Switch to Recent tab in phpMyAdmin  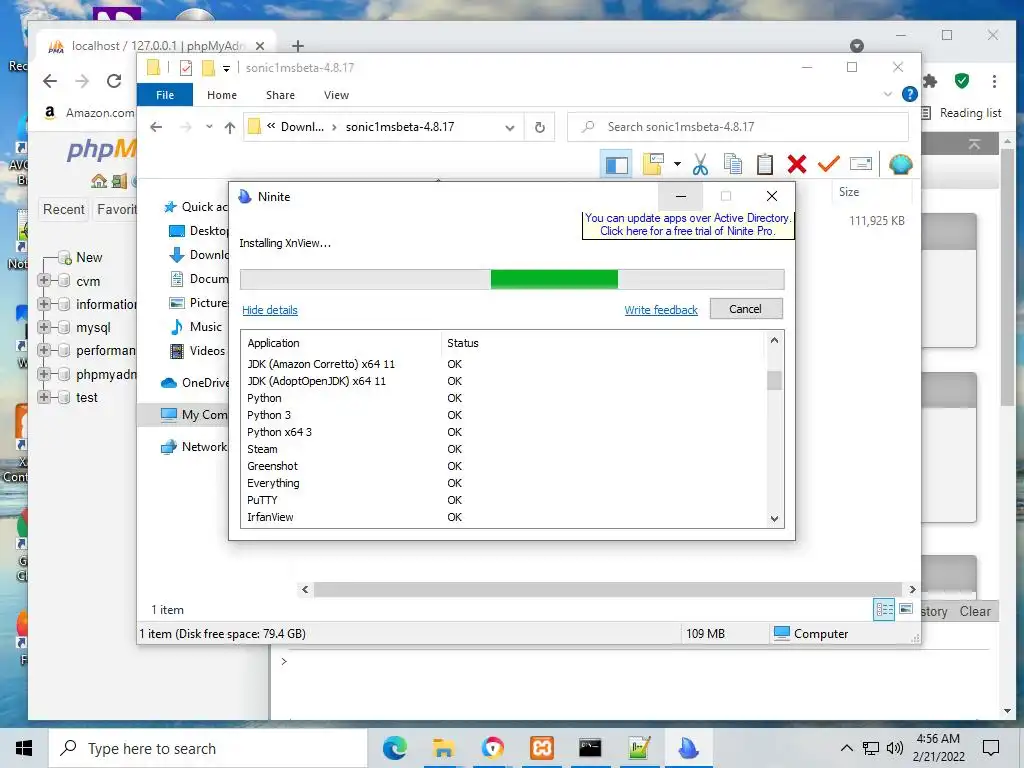63,210
